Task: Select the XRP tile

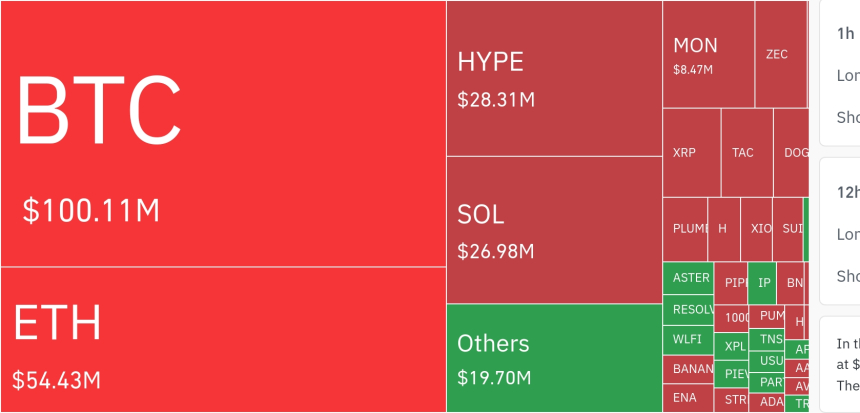Action: pos(691,153)
